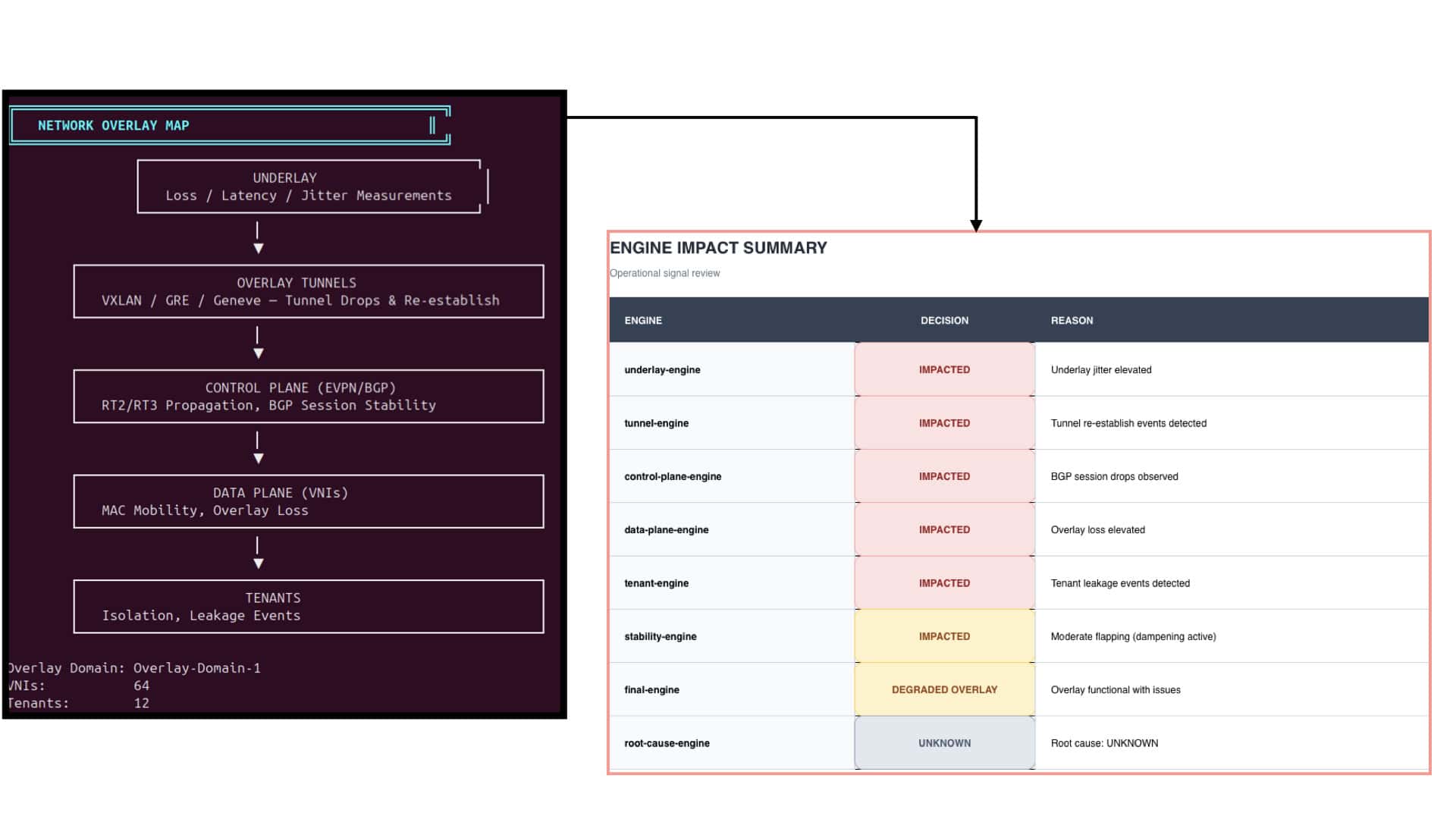Image resolution: width=1456 pixels, height=819 pixels.
Task: Click the yellow IMPACTED badge for stability-engine
Action: pyautogui.click(x=944, y=636)
